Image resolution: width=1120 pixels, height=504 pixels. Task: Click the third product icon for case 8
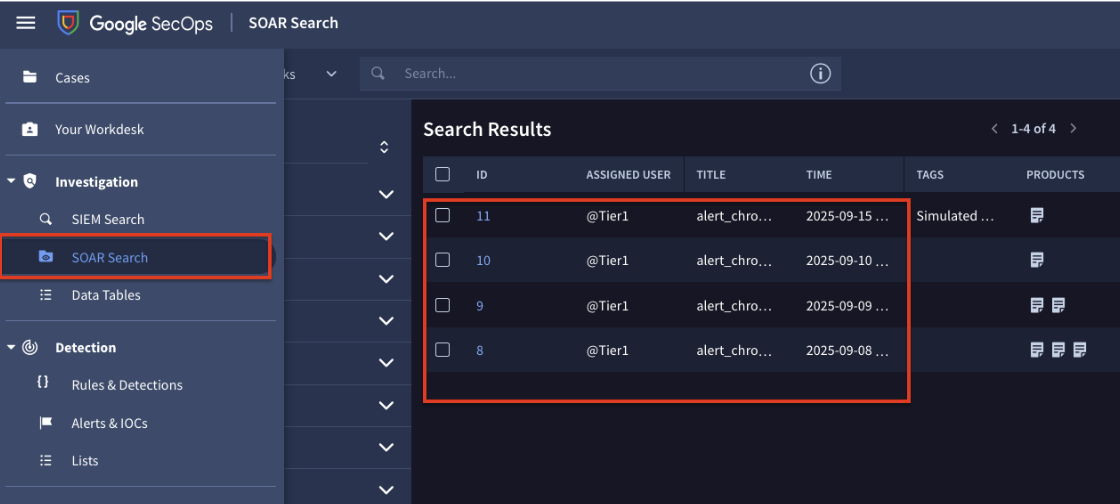[x=1080, y=350]
